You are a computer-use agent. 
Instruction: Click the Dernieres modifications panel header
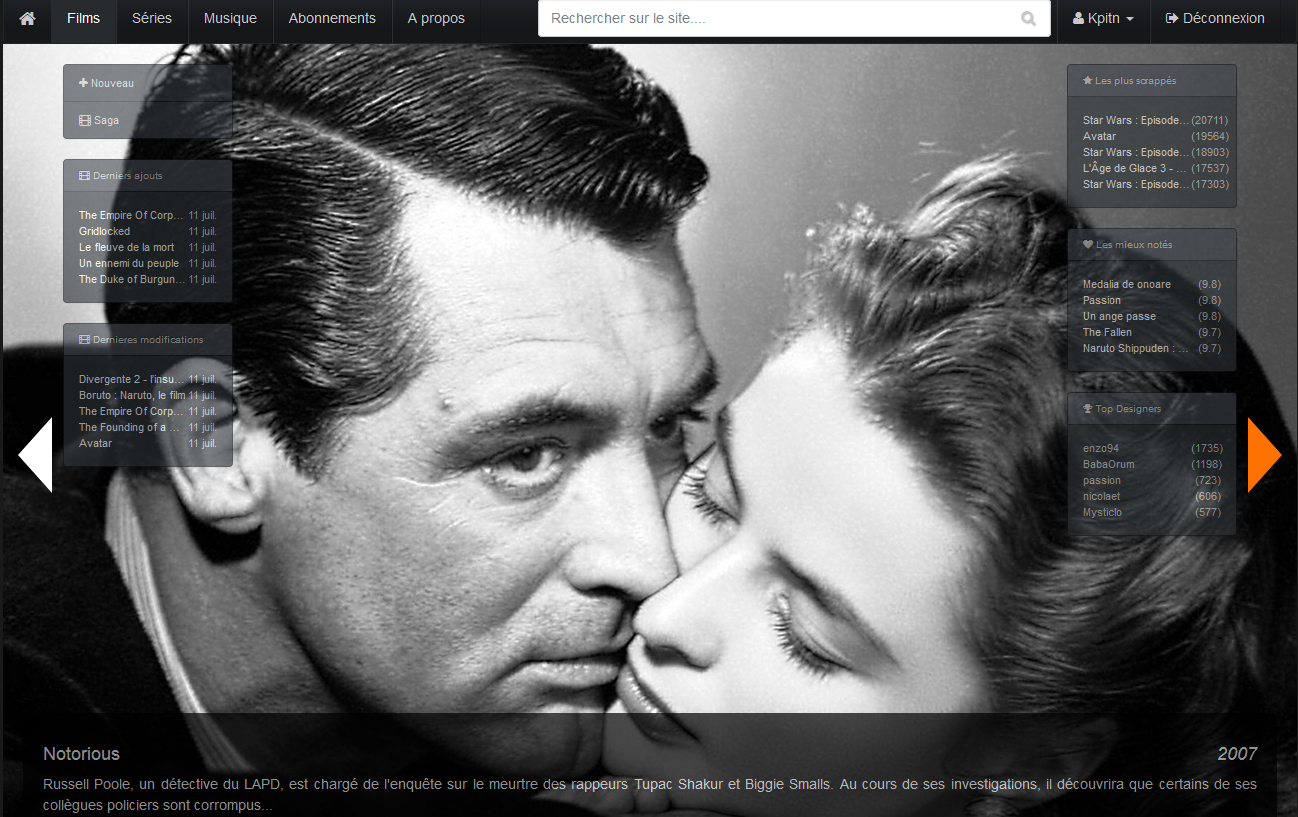click(148, 340)
